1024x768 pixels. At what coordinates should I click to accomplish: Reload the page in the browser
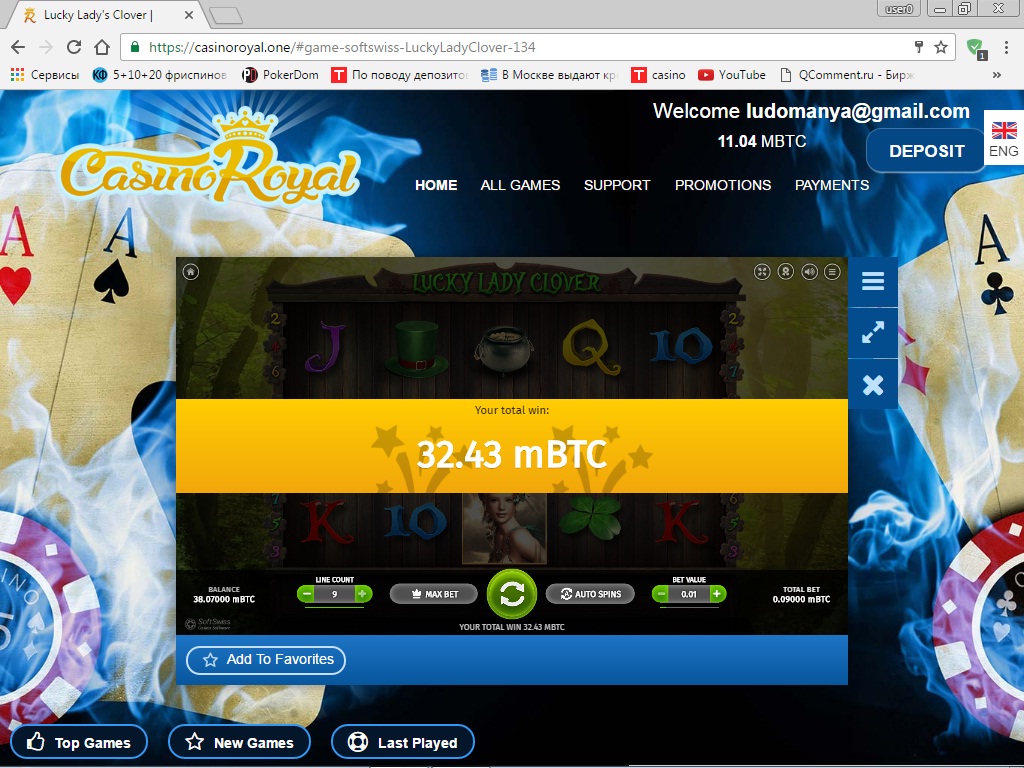pyautogui.click(x=74, y=47)
